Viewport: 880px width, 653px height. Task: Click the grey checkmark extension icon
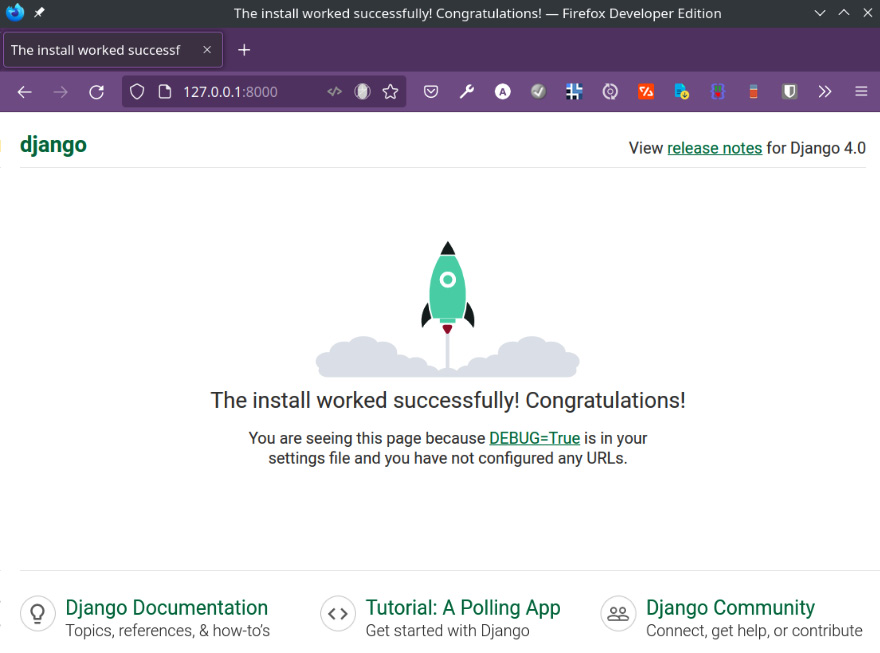tap(538, 91)
